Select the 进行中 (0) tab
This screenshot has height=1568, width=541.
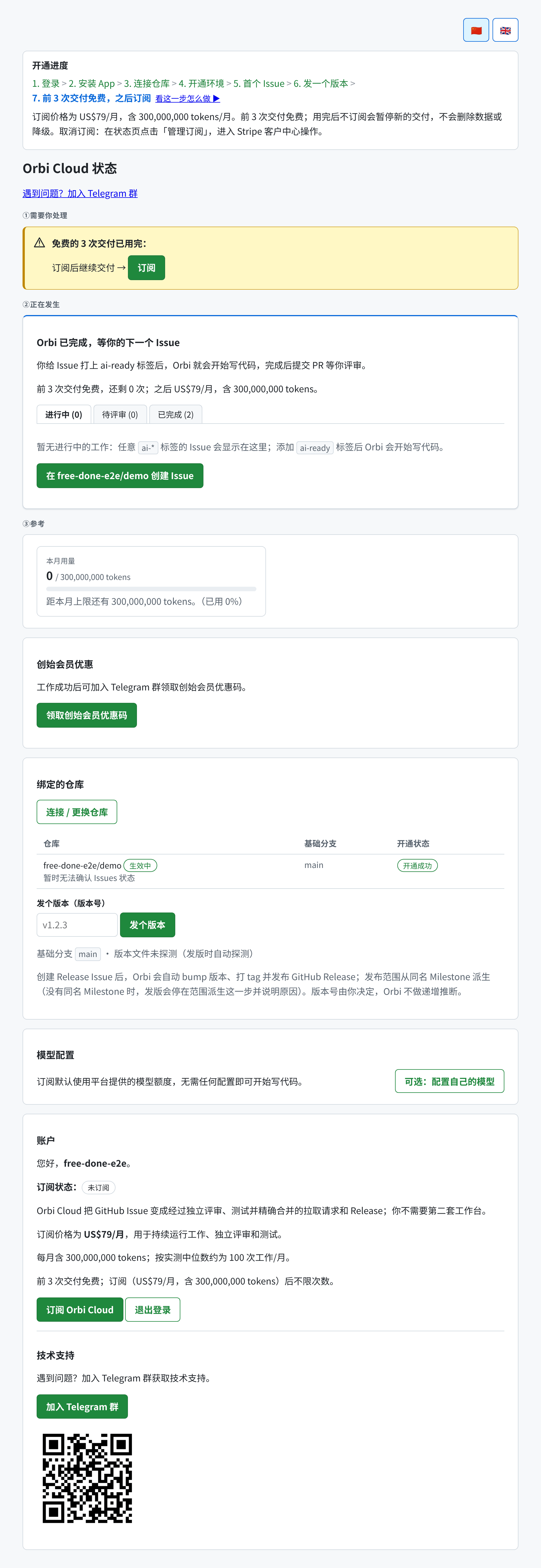(x=64, y=415)
